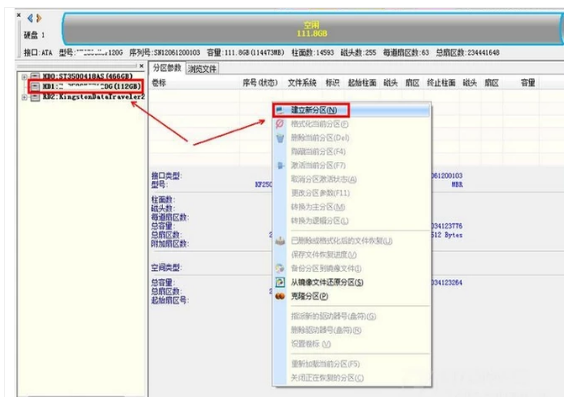Choose 隐藏当前分区(F4) in context menu

click(x=318, y=152)
